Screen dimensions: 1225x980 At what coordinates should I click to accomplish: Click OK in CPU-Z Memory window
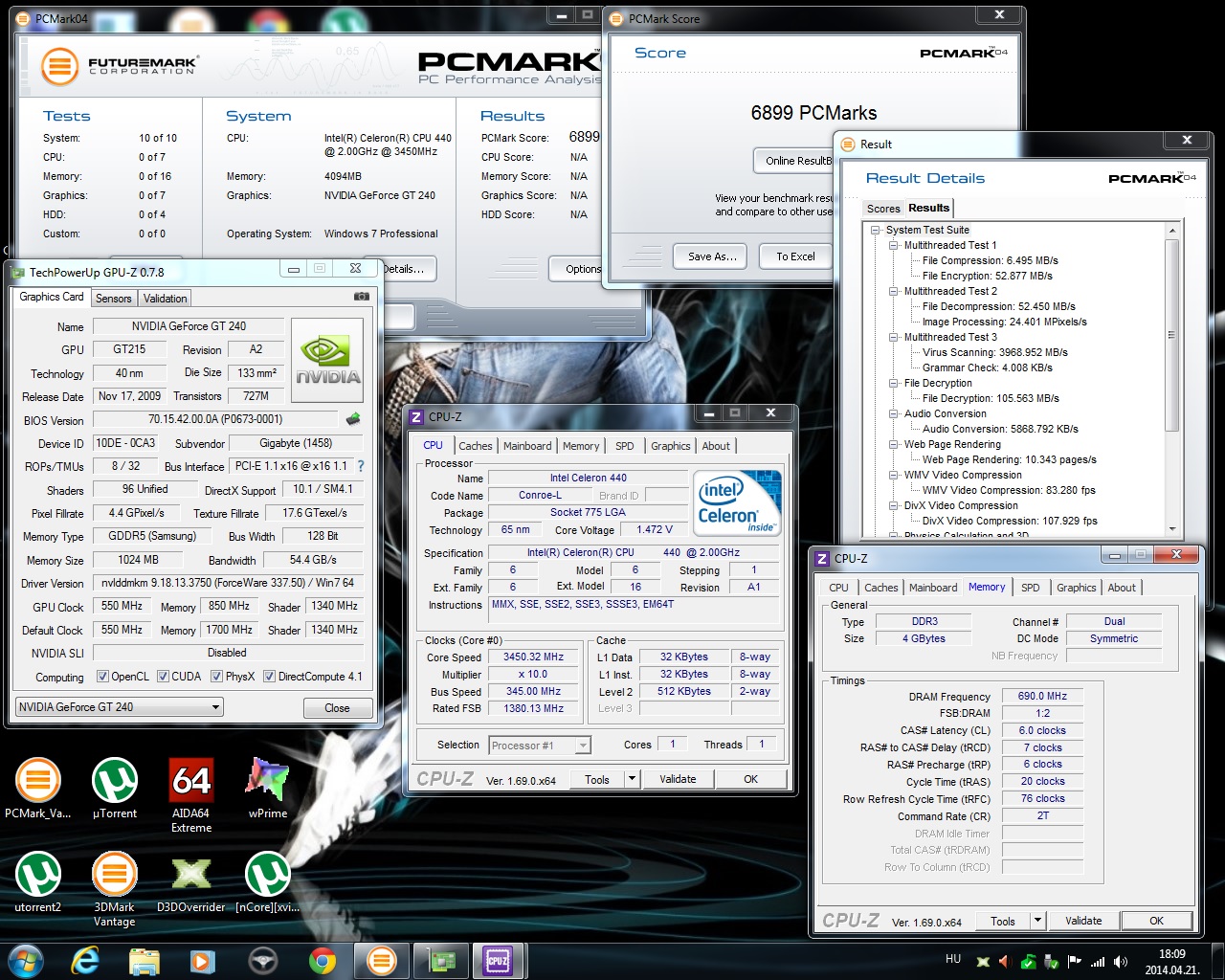pyautogui.click(x=1156, y=921)
